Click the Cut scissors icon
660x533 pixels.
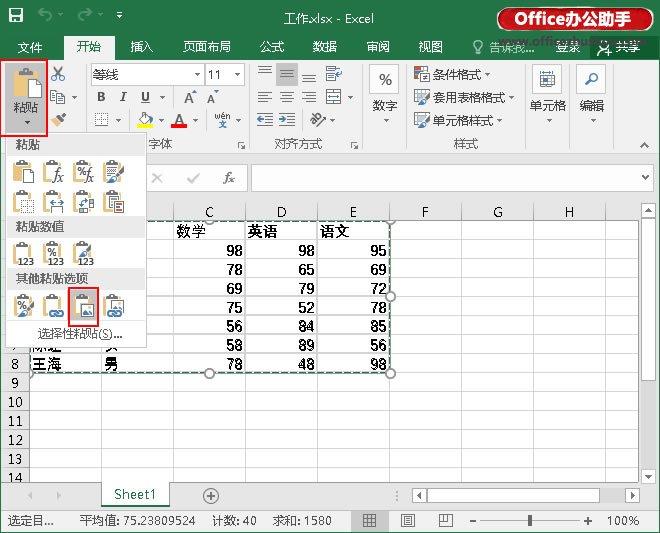point(58,74)
